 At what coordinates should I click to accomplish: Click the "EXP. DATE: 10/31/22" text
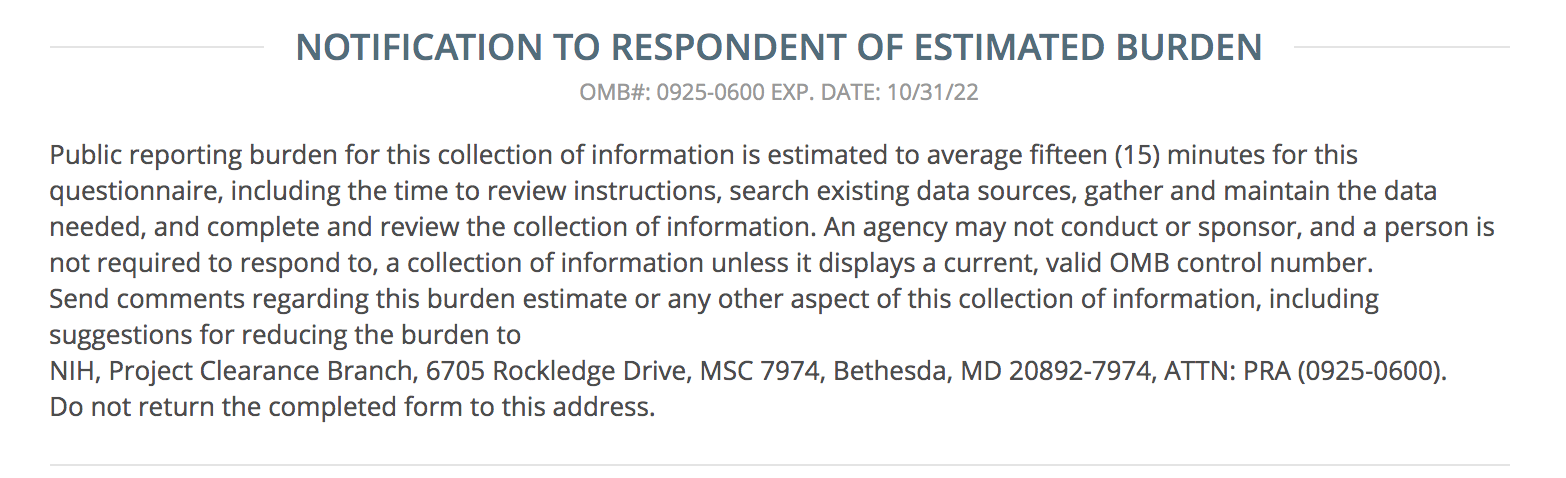point(875,93)
